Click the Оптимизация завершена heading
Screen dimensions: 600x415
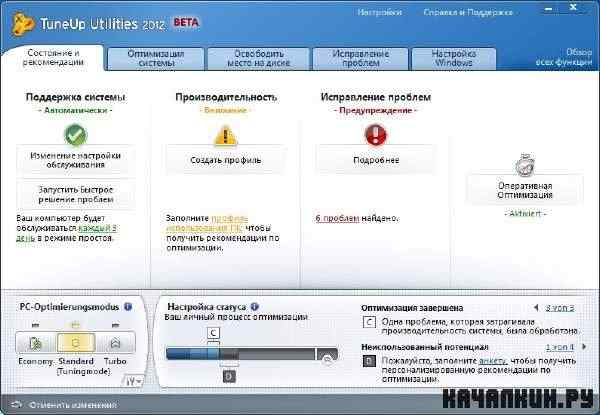pos(412,308)
